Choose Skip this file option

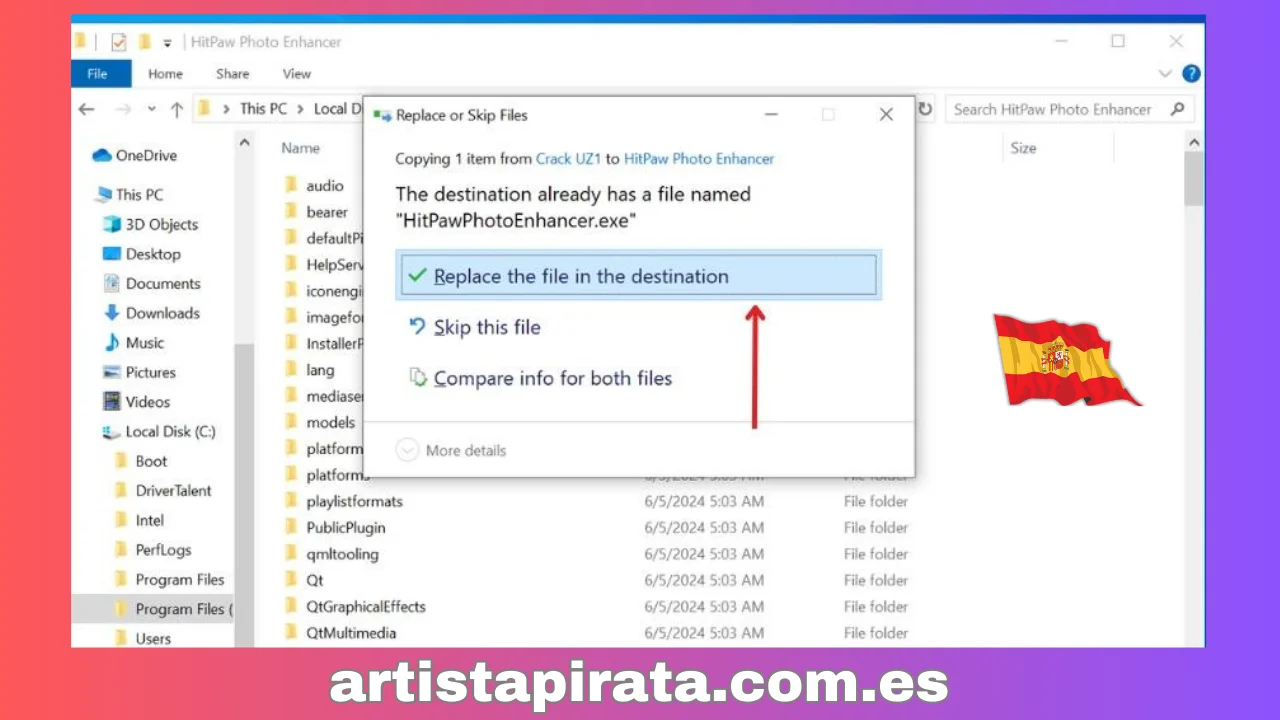point(487,327)
